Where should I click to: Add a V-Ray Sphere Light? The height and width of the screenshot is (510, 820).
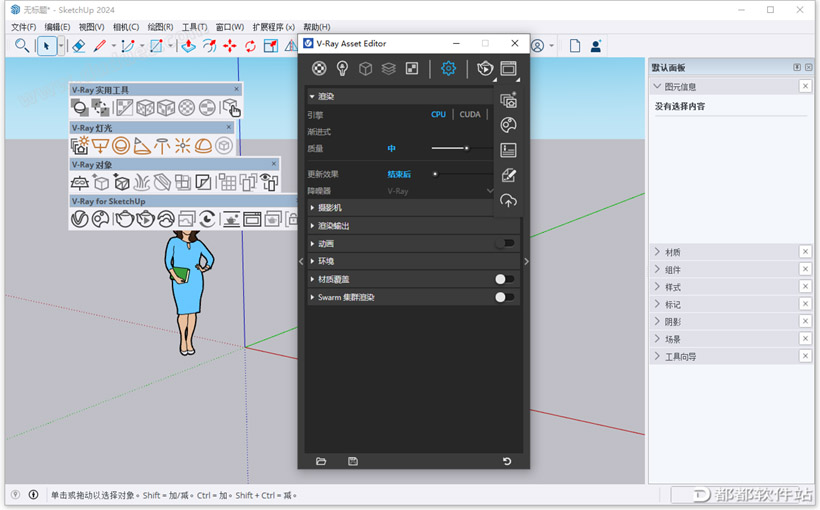point(121,145)
